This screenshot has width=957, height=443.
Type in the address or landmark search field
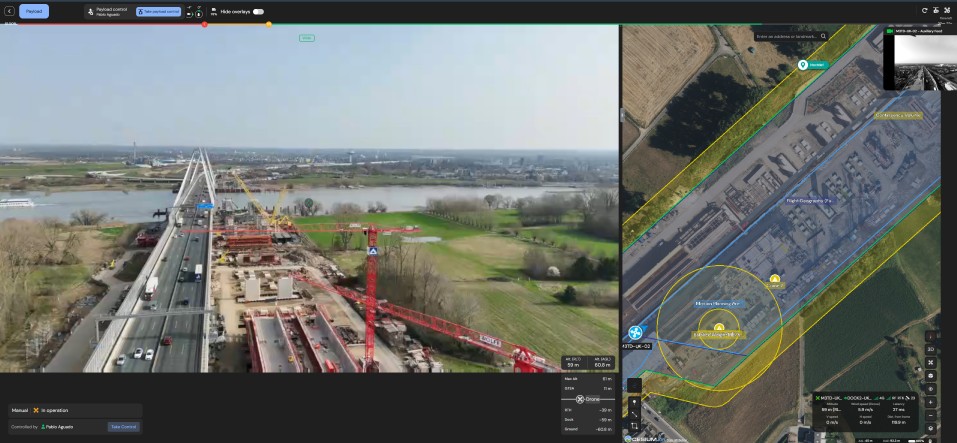pos(788,36)
